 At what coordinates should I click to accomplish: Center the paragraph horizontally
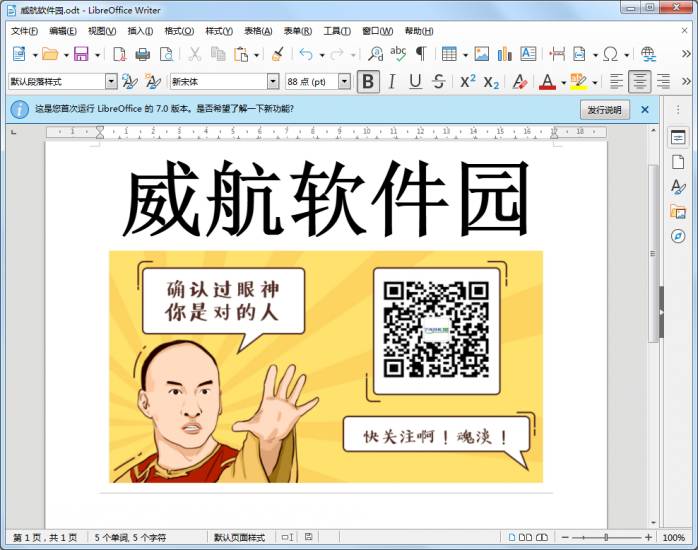pyautogui.click(x=639, y=82)
